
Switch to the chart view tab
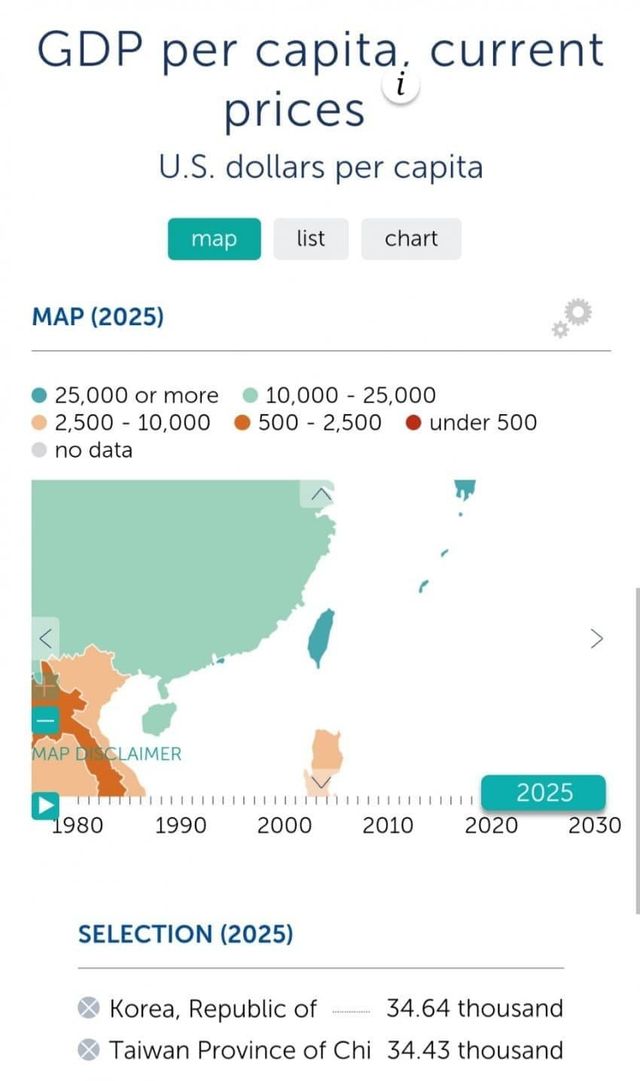tap(410, 239)
